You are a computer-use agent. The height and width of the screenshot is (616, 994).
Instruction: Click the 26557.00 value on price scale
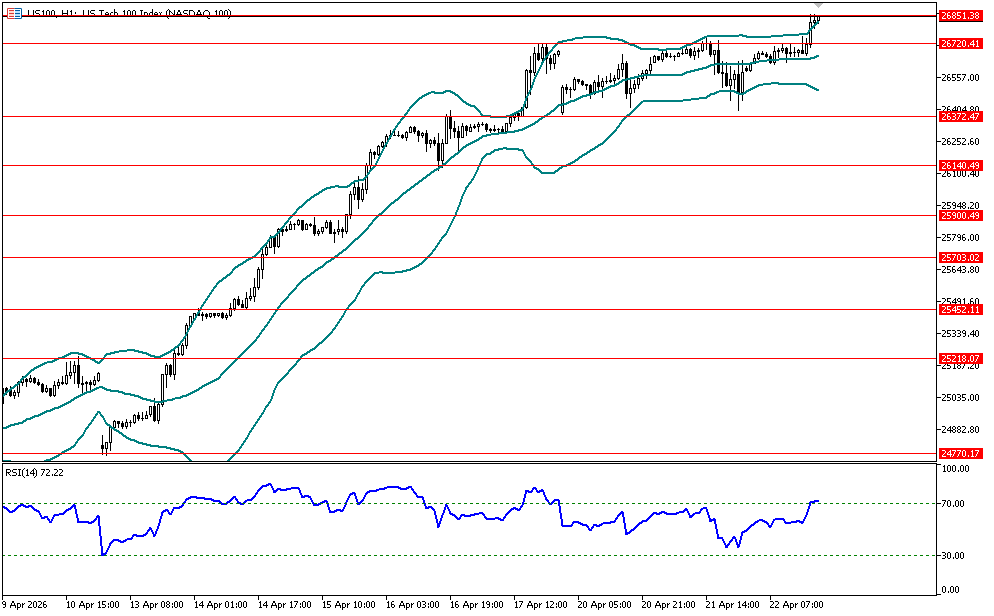pyautogui.click(x=959, y=78)
